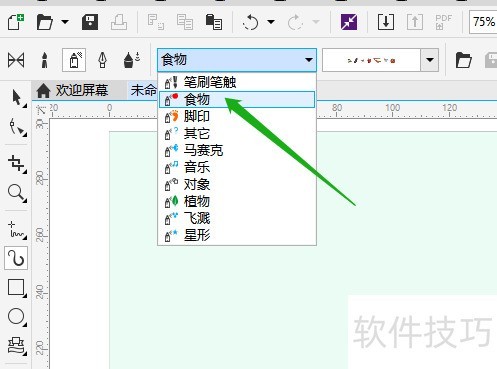The image size is (497, 369).
Task: Click the Cut icon
Action: (156, 22)
